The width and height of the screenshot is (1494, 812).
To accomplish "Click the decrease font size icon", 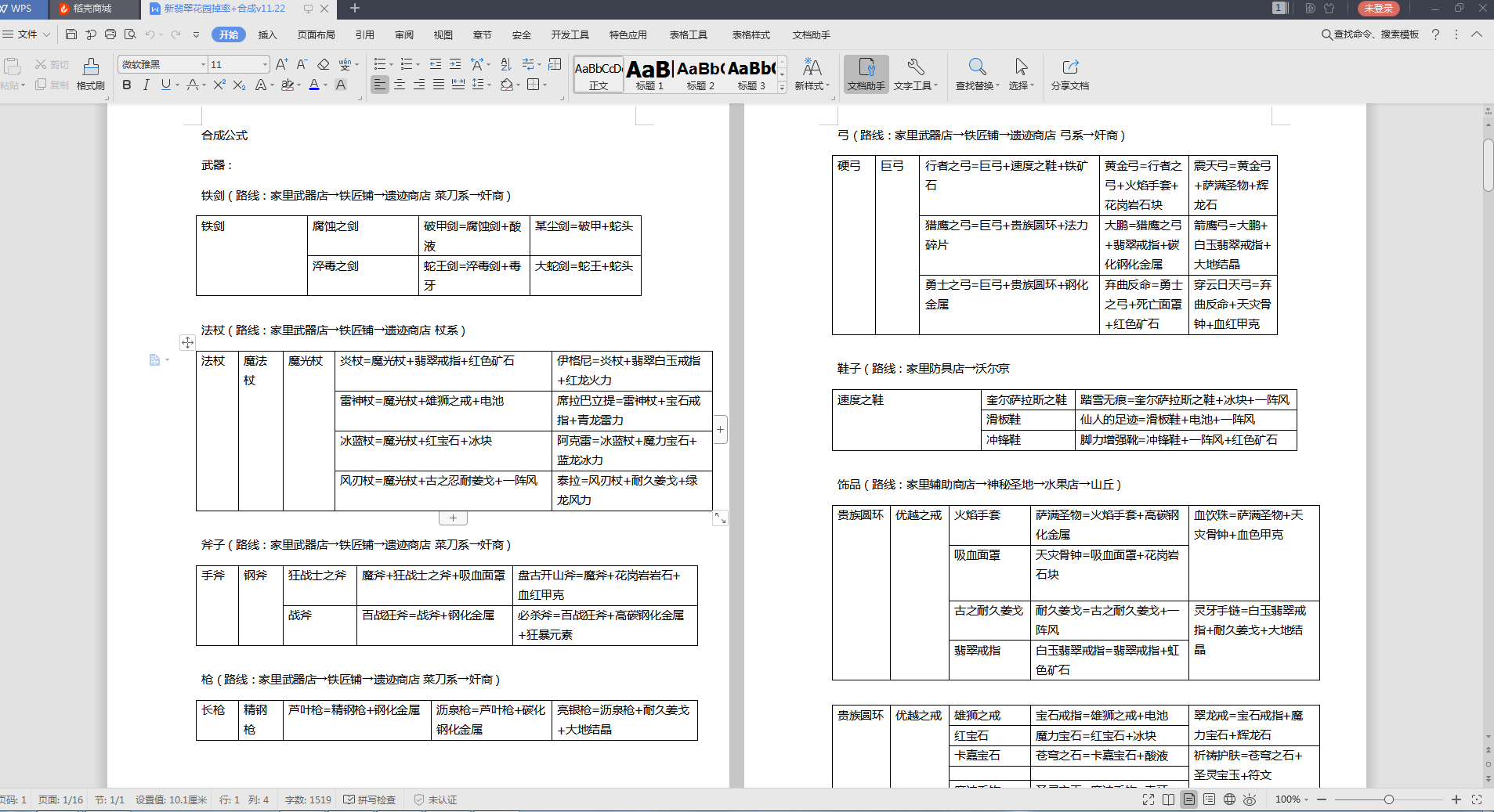I will click(302, 64).
